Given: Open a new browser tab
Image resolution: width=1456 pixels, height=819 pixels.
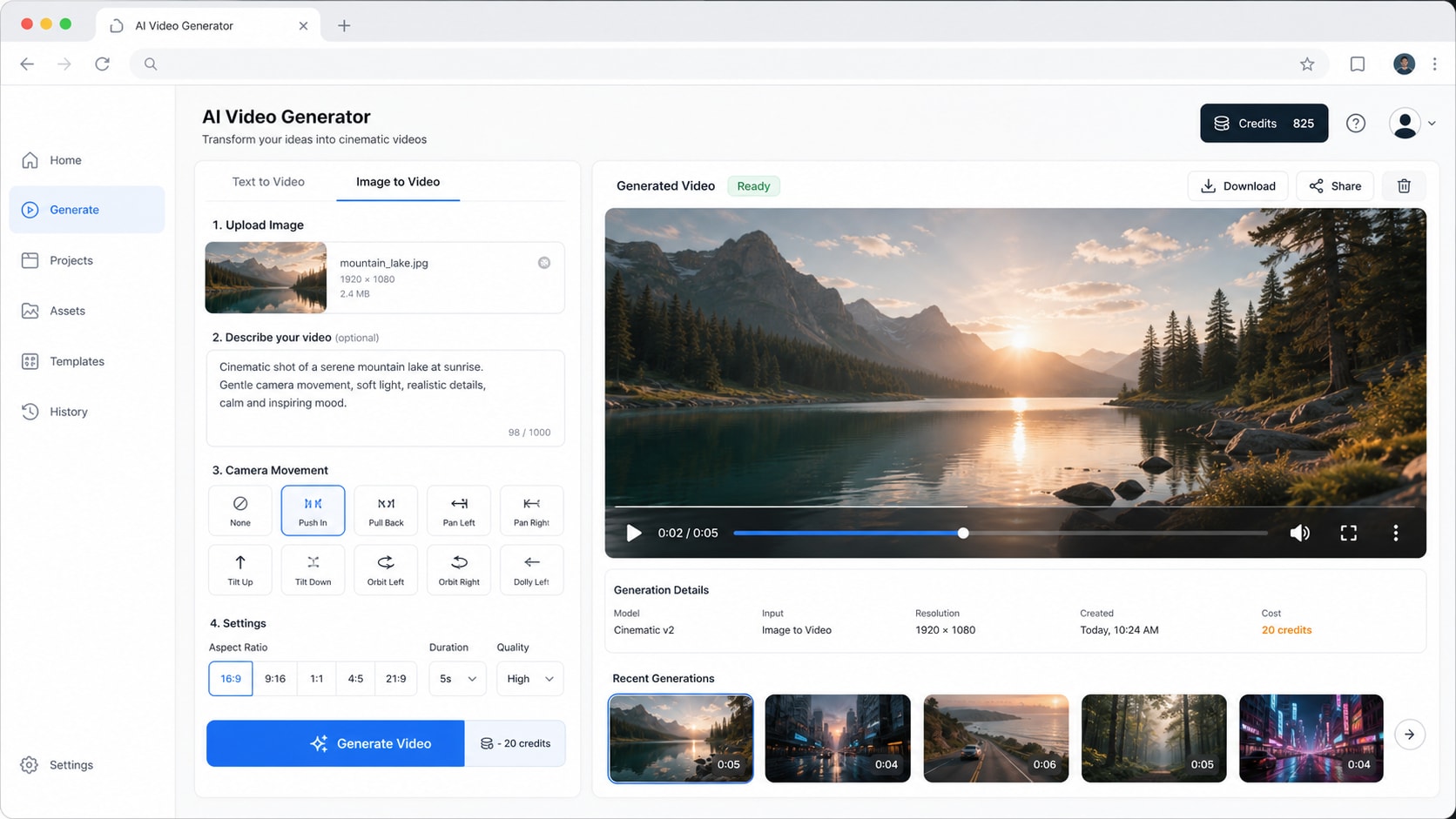Looking at the screenshot, I should pos(344,25).
